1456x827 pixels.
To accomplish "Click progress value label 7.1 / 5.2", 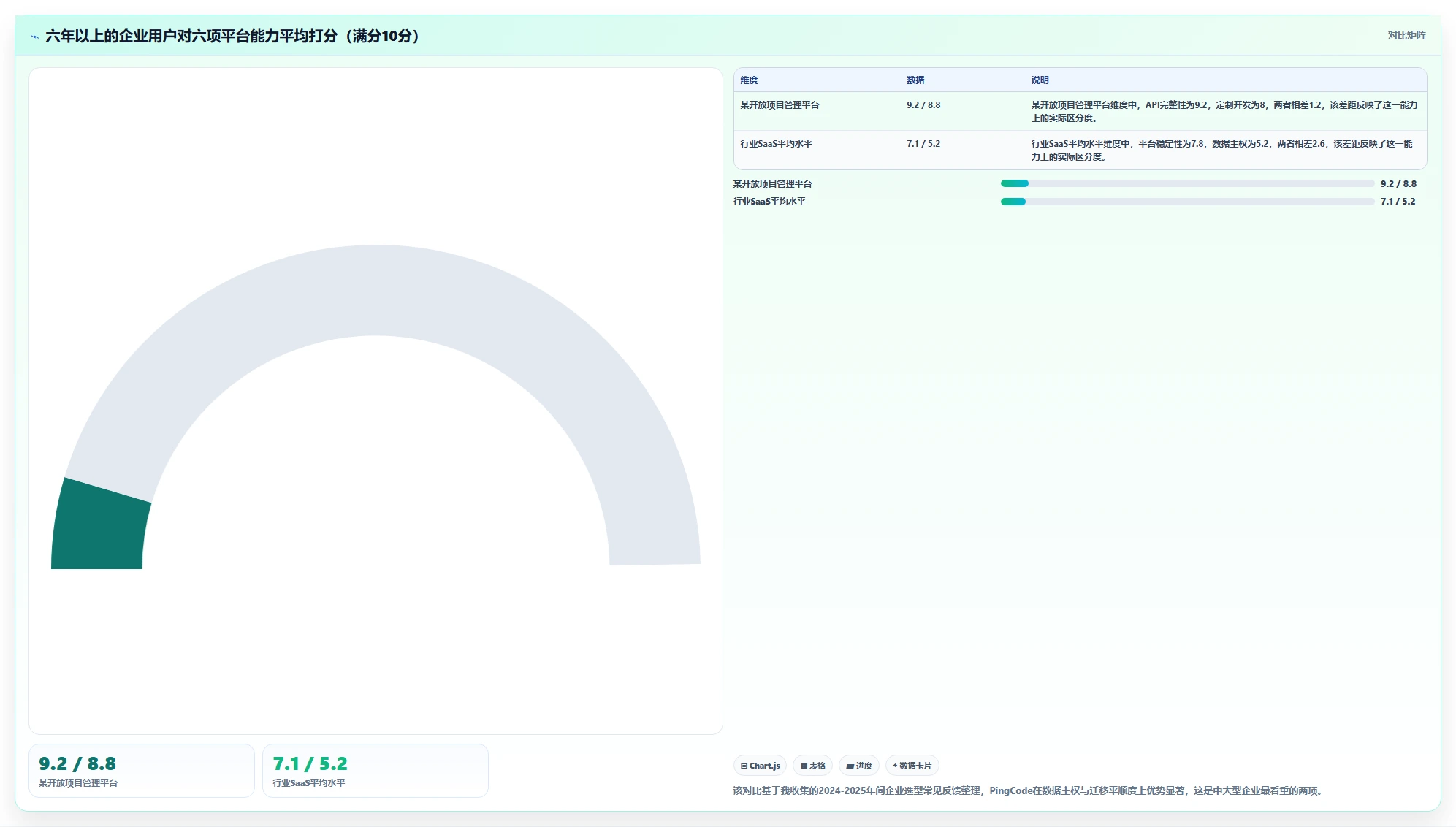I will tap(1398, 202).
